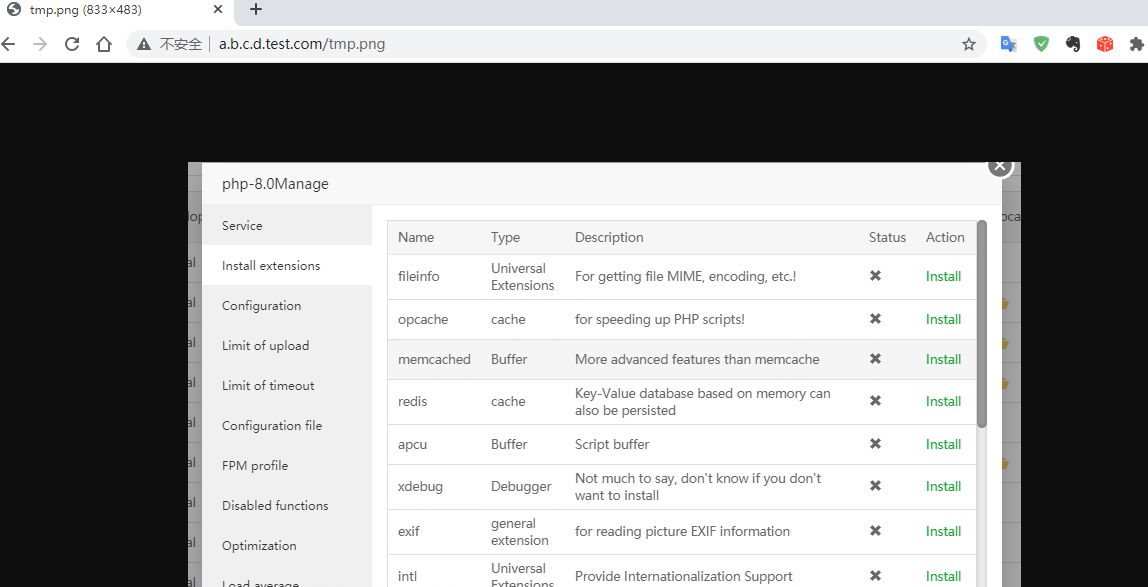Click the fileinfo status cross icon
The width and height of the screenshot is (1148, 587).
(875, 276)
